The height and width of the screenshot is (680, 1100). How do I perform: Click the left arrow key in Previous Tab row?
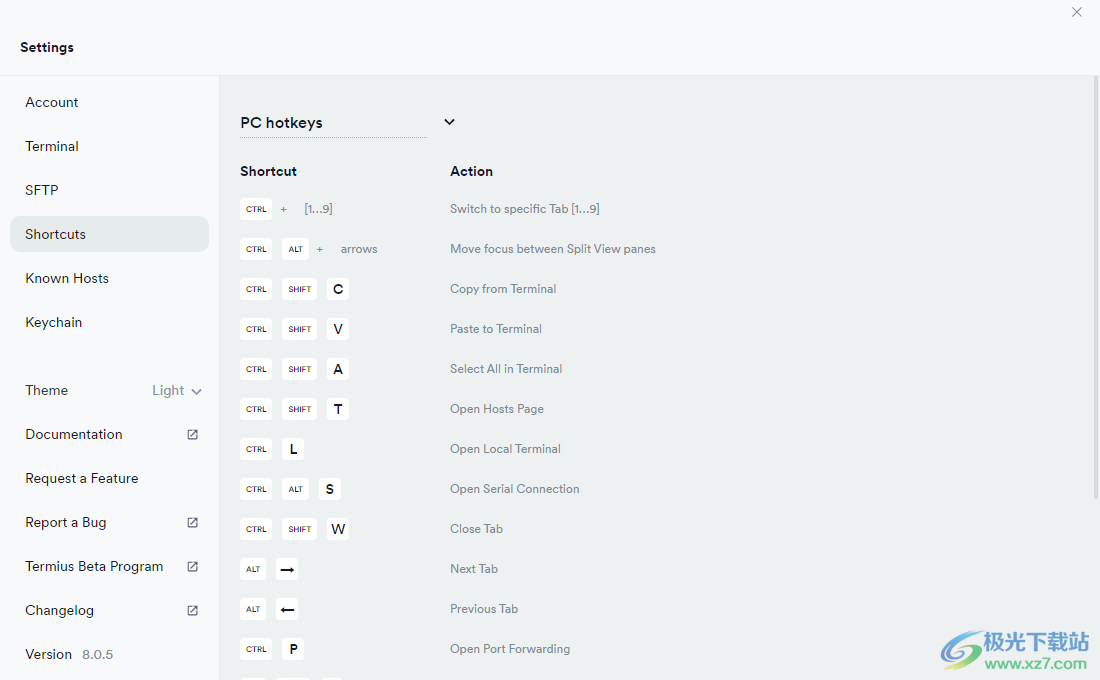click(x=287, y=609)
